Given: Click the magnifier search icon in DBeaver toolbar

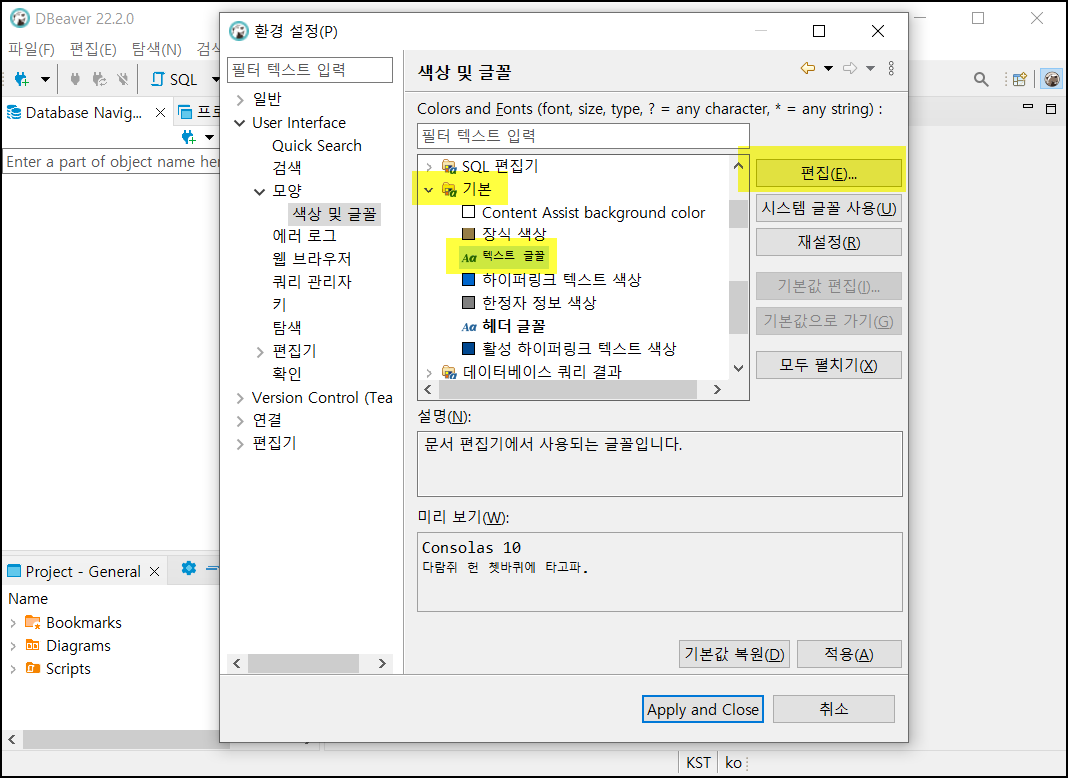Looking at the screenshot, I should coord(981,79).
